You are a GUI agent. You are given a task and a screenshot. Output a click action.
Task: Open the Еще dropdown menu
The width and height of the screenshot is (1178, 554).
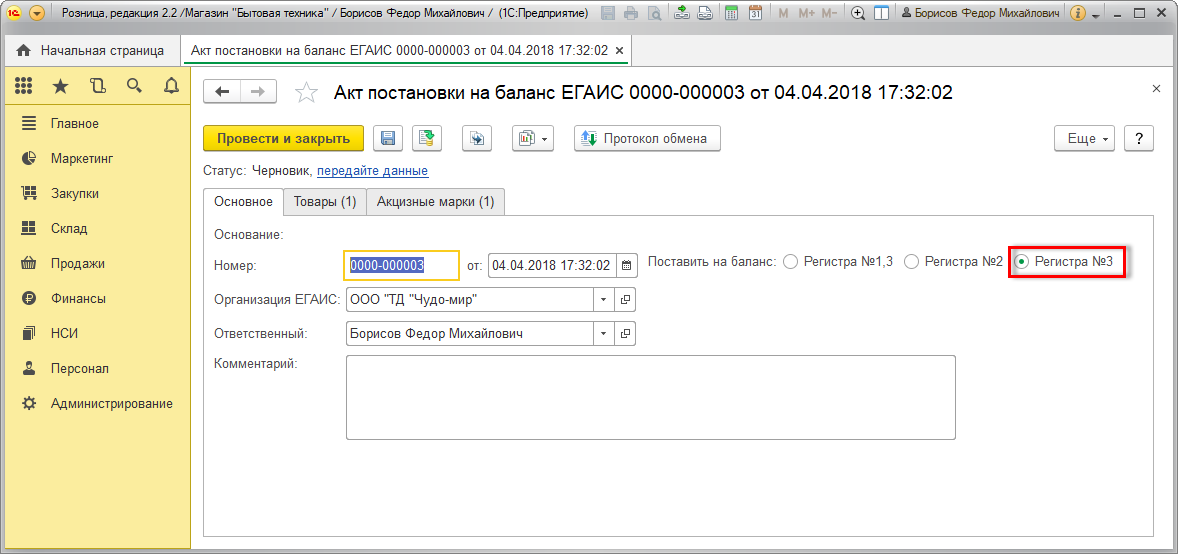[x=1085, y=139]
